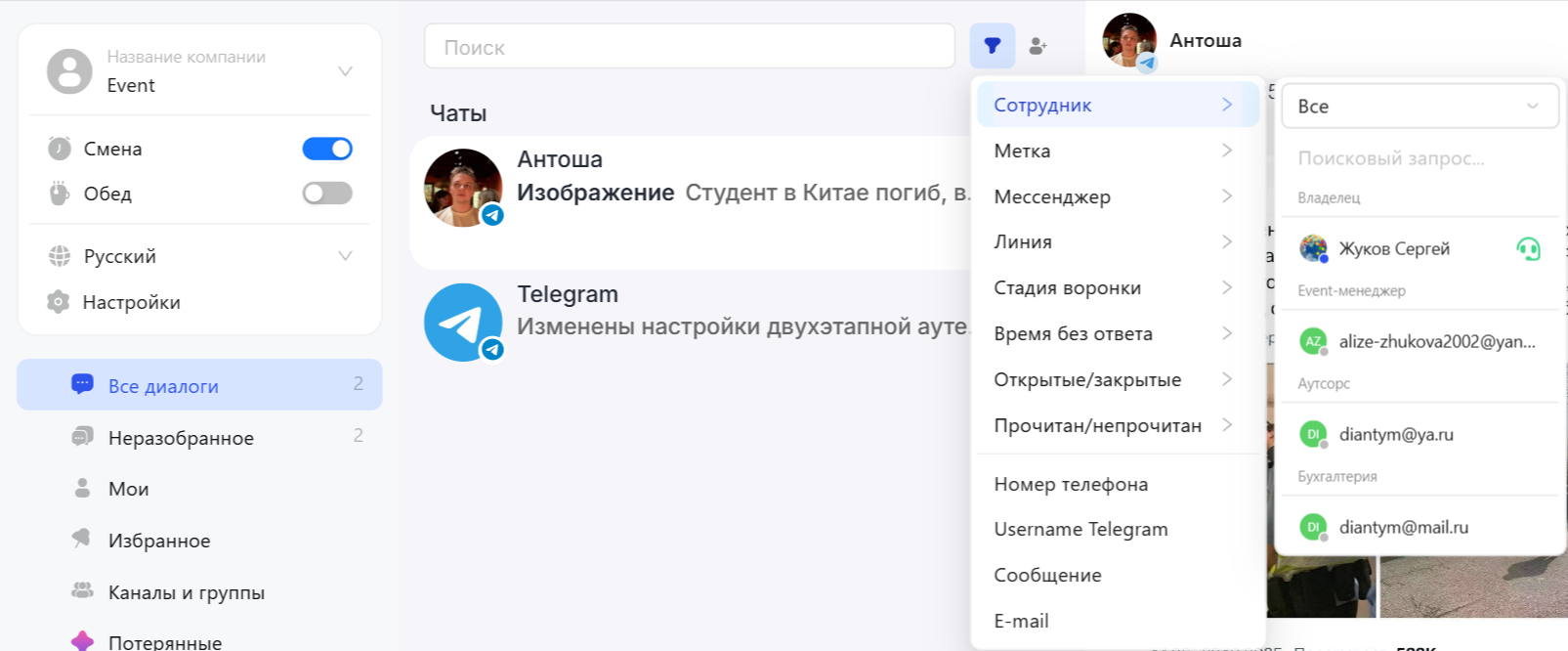
Task: Open the Мессенджер filter submenu
Action: click(x=1114, y=196)
